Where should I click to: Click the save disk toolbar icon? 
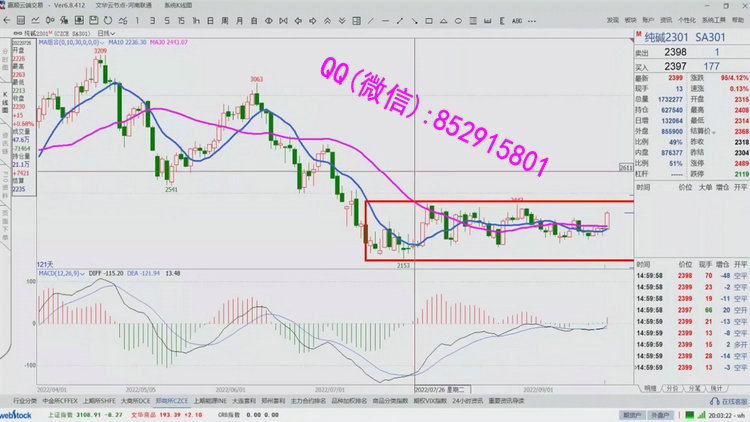tap(93, 20)
